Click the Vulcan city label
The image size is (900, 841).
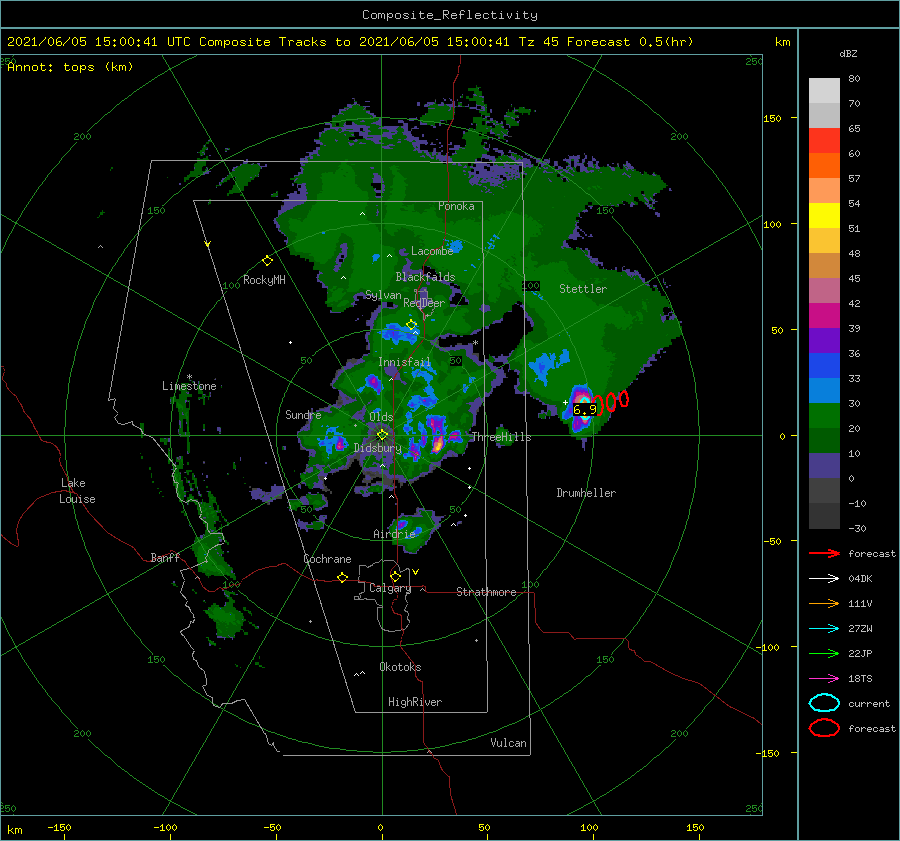click(508, 743)
